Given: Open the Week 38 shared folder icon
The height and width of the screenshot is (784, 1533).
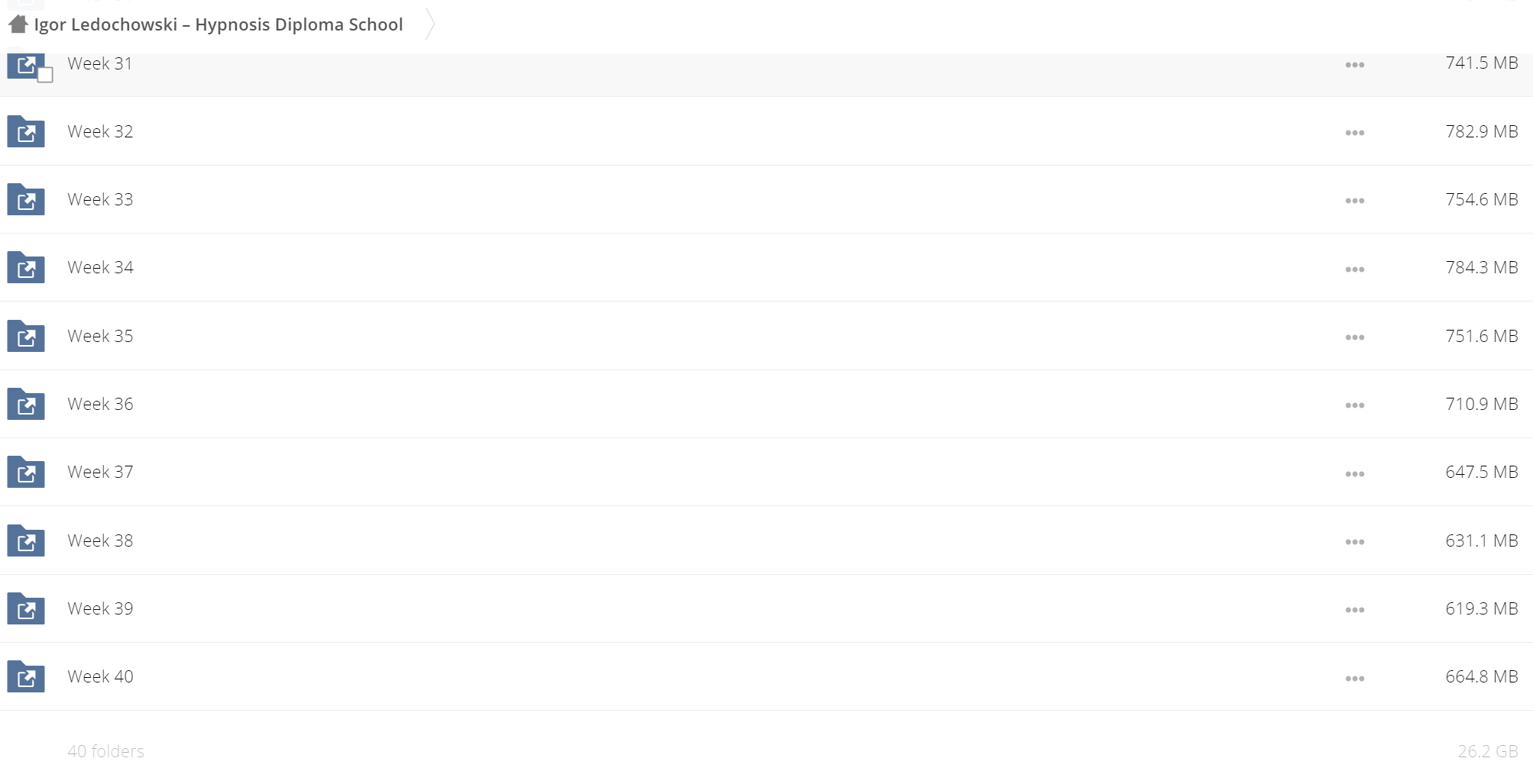Looking at the screenshot, I should pyautogui.click(x=26, y=540).
